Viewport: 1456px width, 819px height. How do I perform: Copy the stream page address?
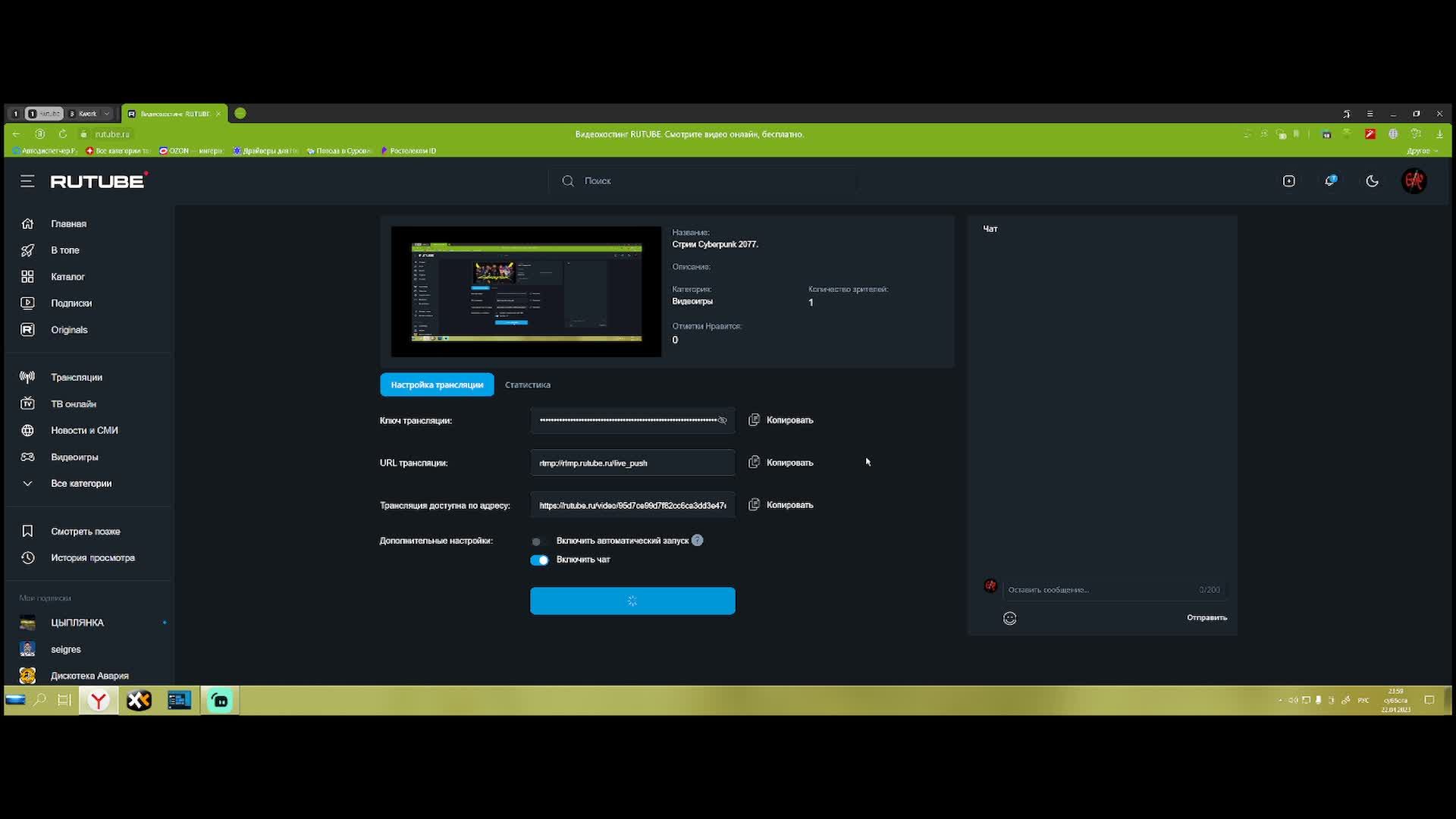tap(781, 505)
